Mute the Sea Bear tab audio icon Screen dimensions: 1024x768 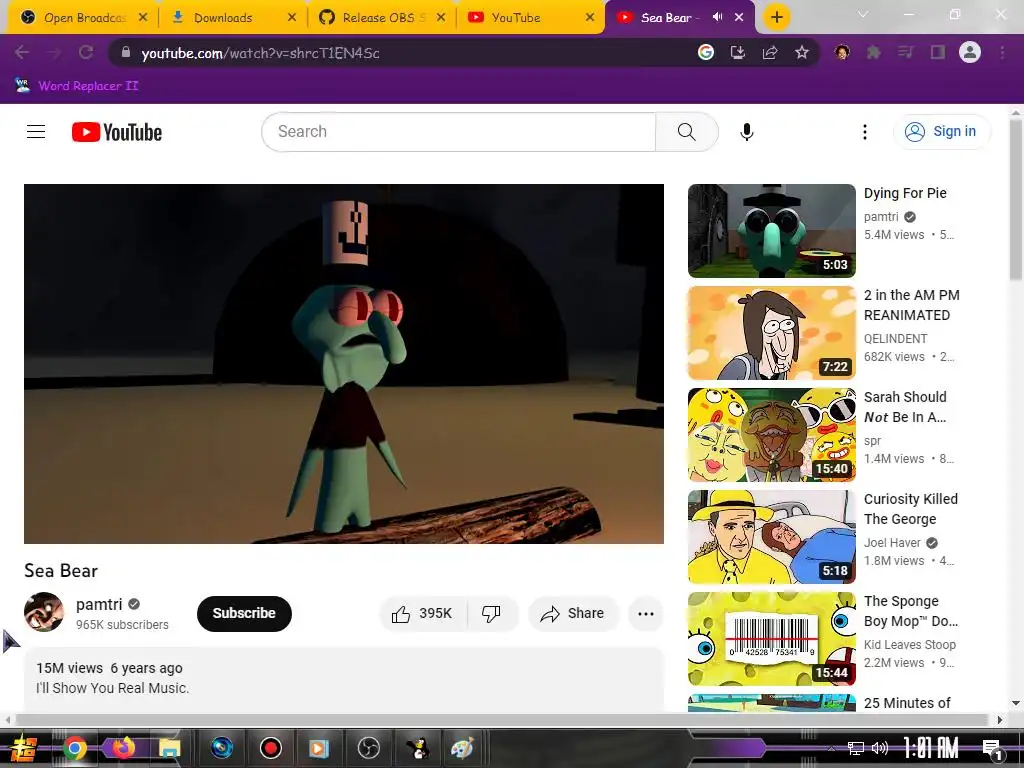(x=717, y=17)
